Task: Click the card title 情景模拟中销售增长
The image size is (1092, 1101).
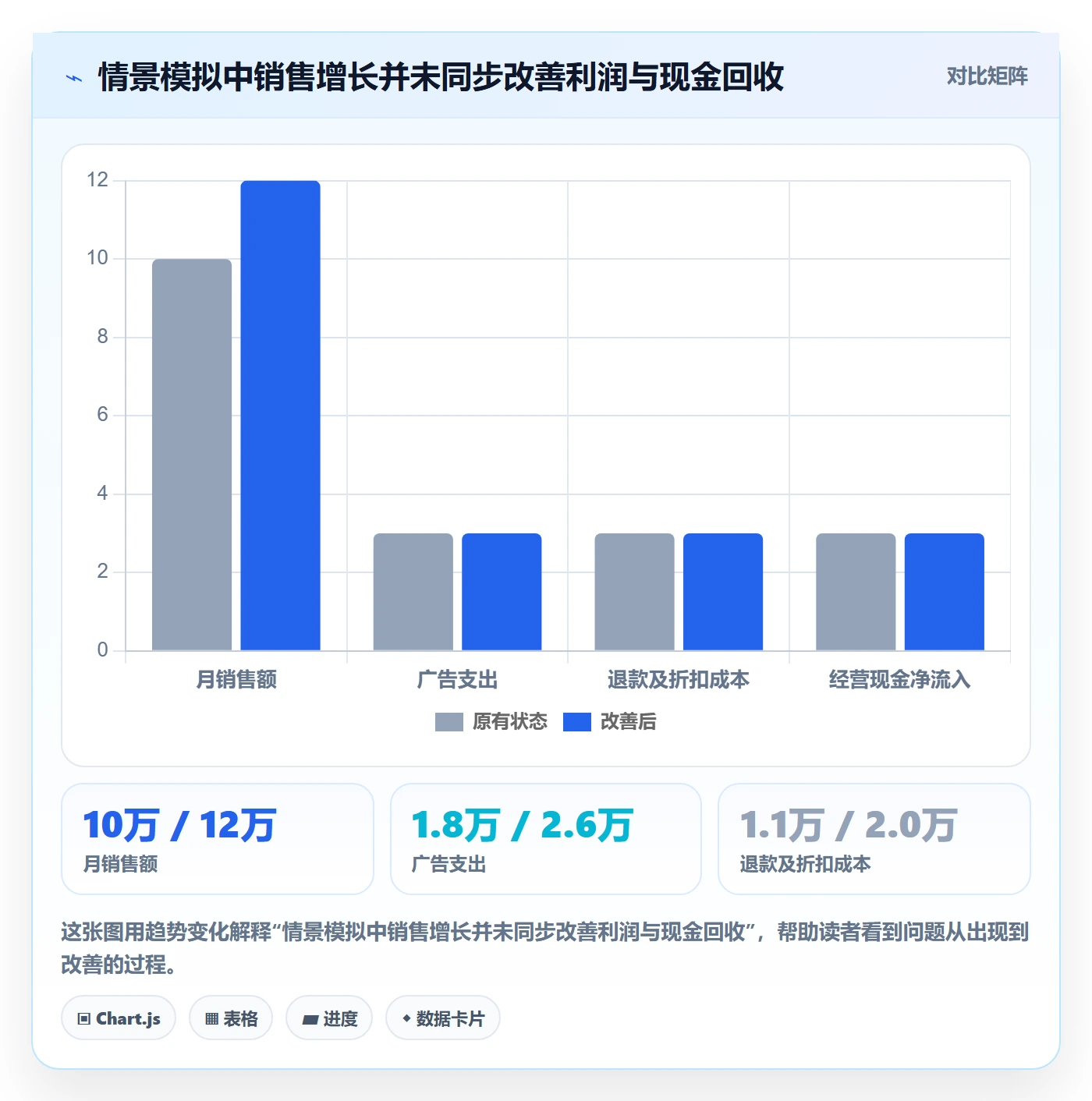Action: (x=441, y=77)
